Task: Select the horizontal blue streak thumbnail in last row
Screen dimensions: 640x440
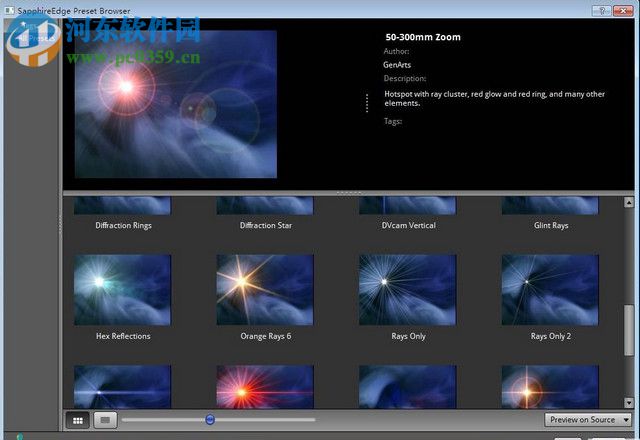Action: (123, 387)
